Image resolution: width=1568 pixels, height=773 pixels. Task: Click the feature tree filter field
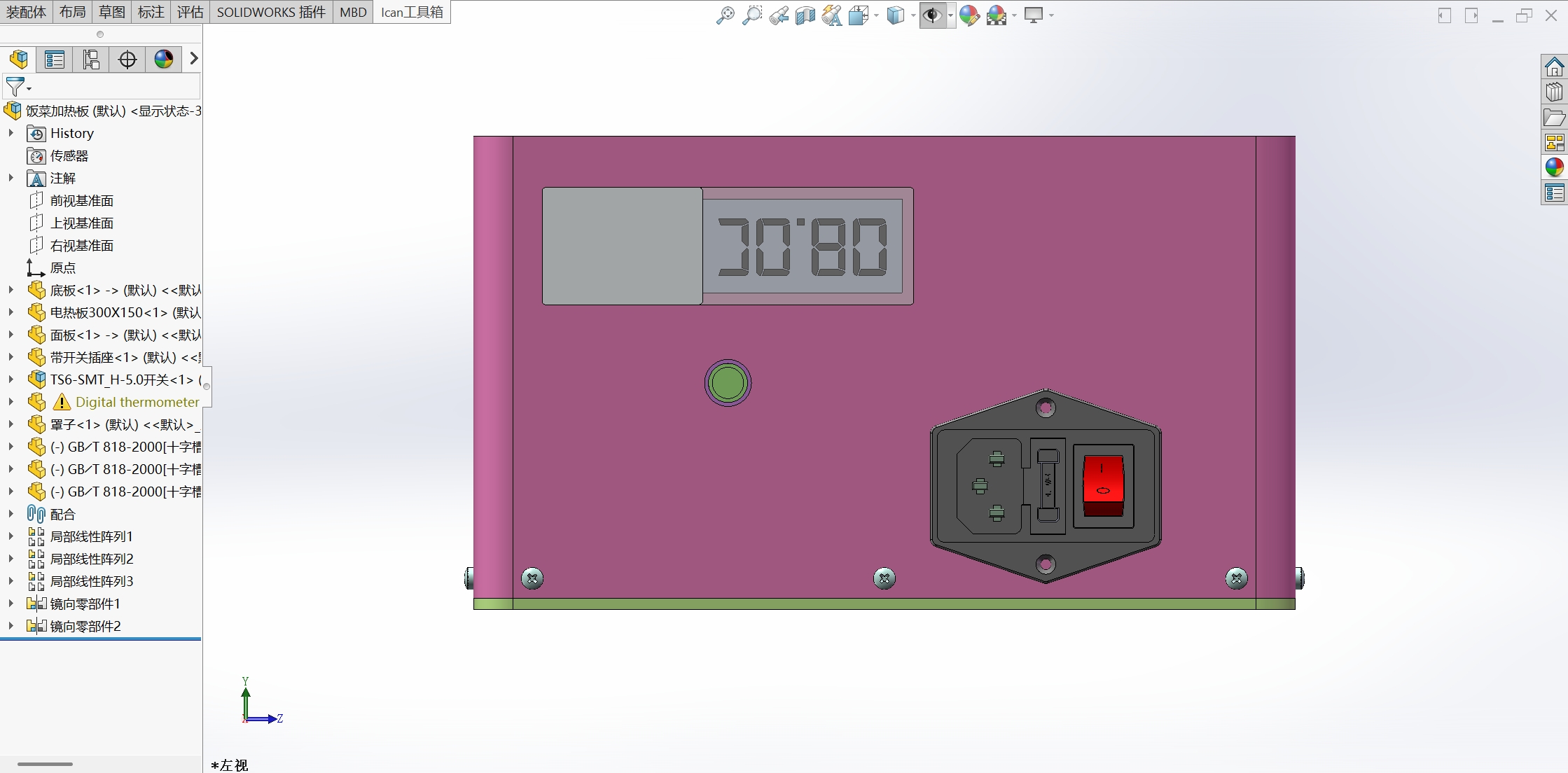pos(112,88)
